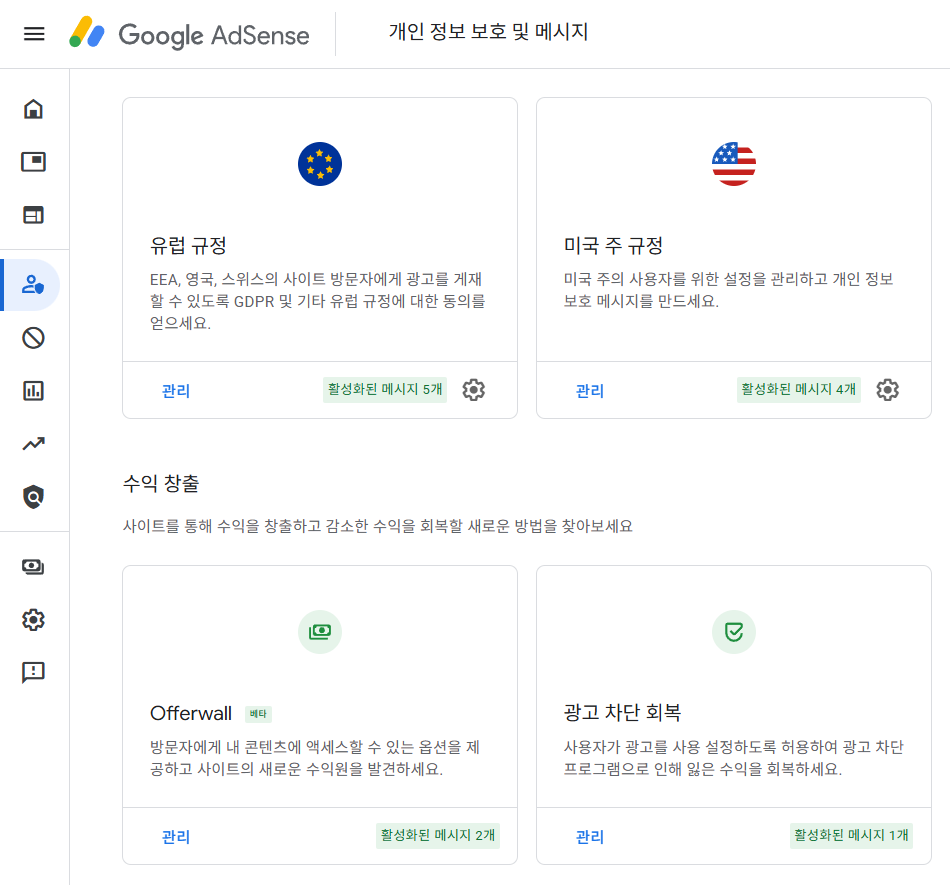Open Reports sidebar icon
Screen dimensions: 950x885
point(34,391)
